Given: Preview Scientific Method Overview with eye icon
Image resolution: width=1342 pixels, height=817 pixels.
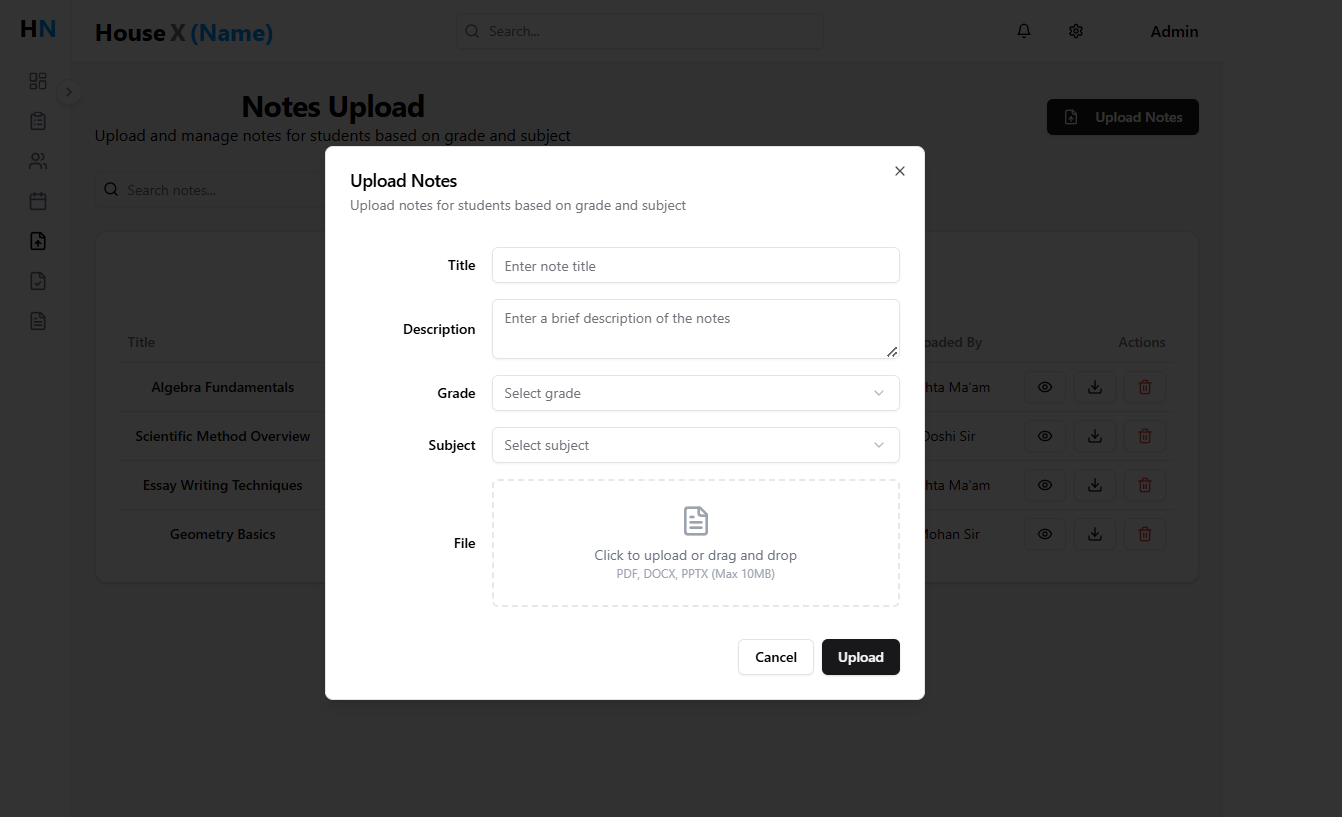Looking at the screenshot, I should click(1045, 436).
